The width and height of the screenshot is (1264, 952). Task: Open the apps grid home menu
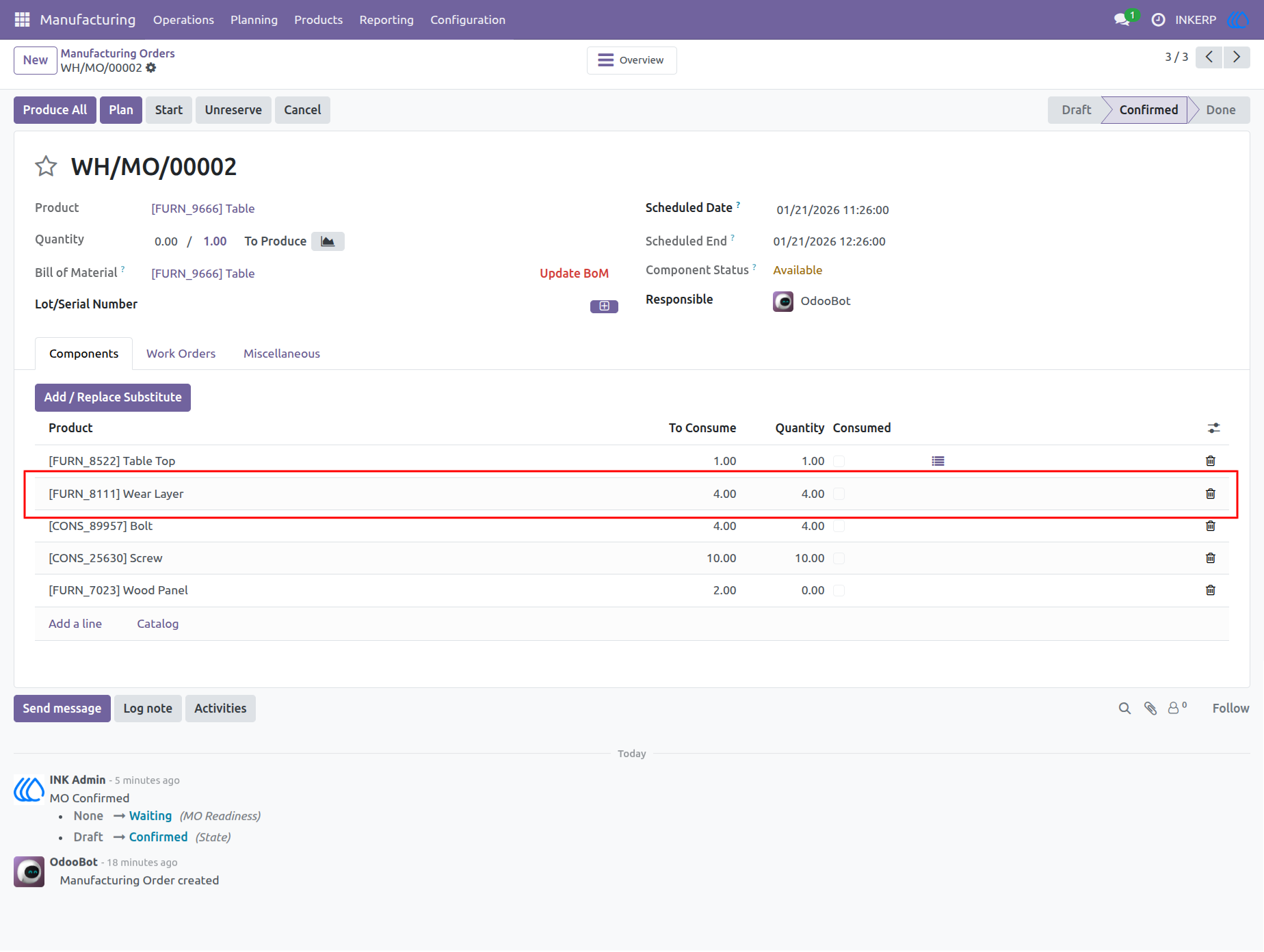(22, 20)
